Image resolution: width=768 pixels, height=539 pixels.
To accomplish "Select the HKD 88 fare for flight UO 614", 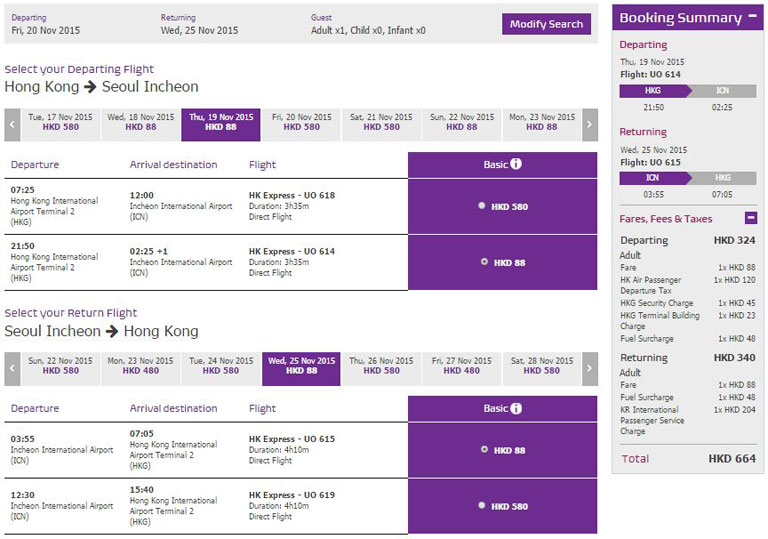I will point(485,262).
